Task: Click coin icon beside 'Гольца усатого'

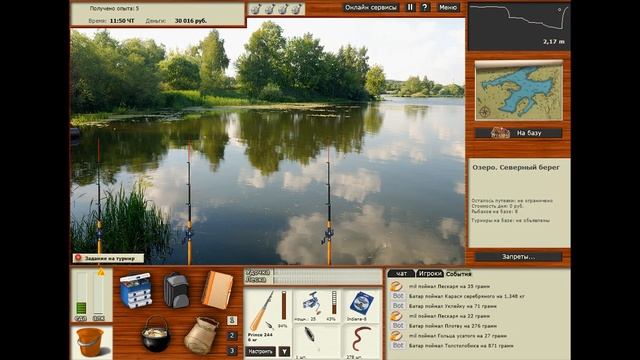Action: click(x=396, y=336)
